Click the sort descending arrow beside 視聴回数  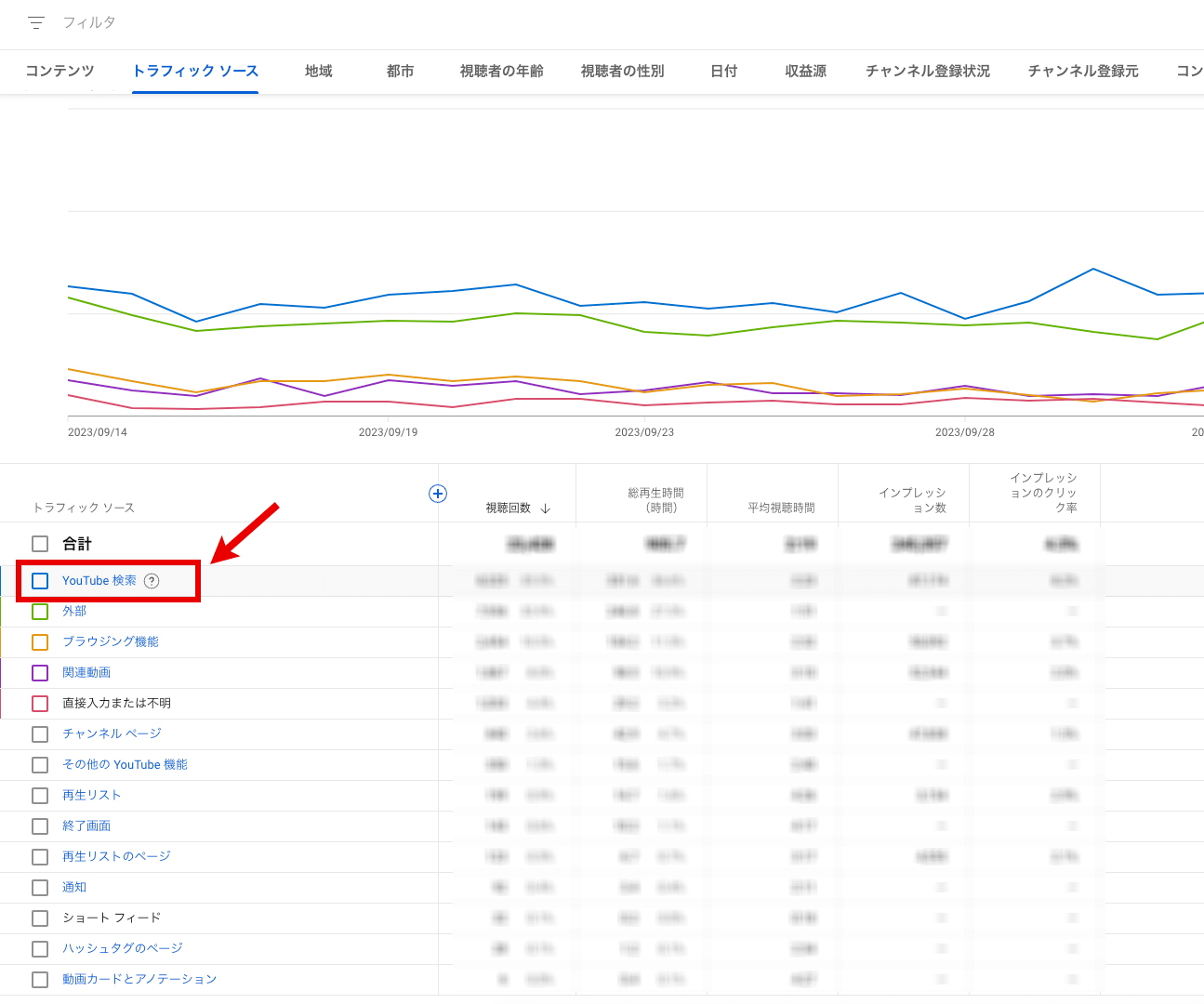click(x=546, y=509)
